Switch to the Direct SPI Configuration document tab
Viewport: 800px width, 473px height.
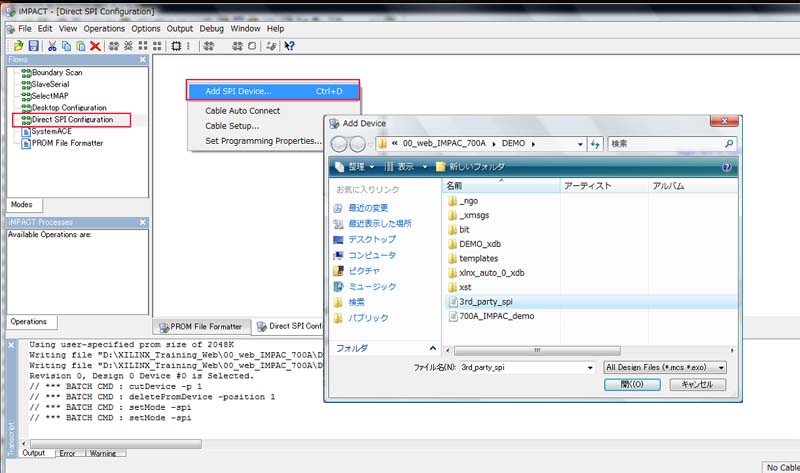pos(290,326)
